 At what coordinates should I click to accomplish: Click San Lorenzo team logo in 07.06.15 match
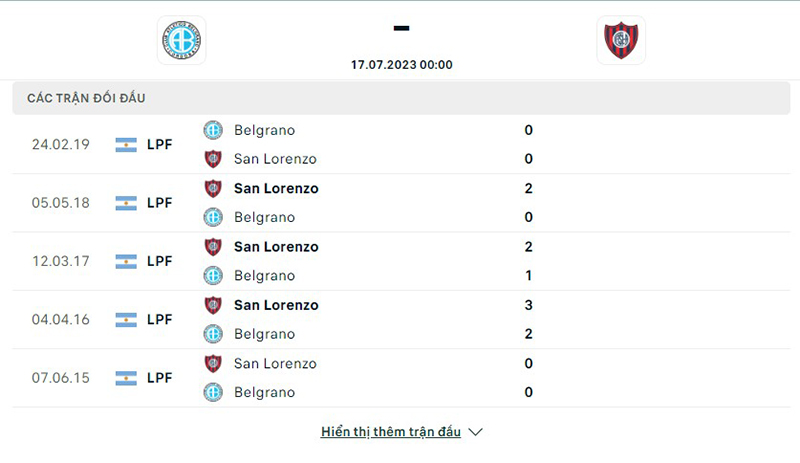213,364
